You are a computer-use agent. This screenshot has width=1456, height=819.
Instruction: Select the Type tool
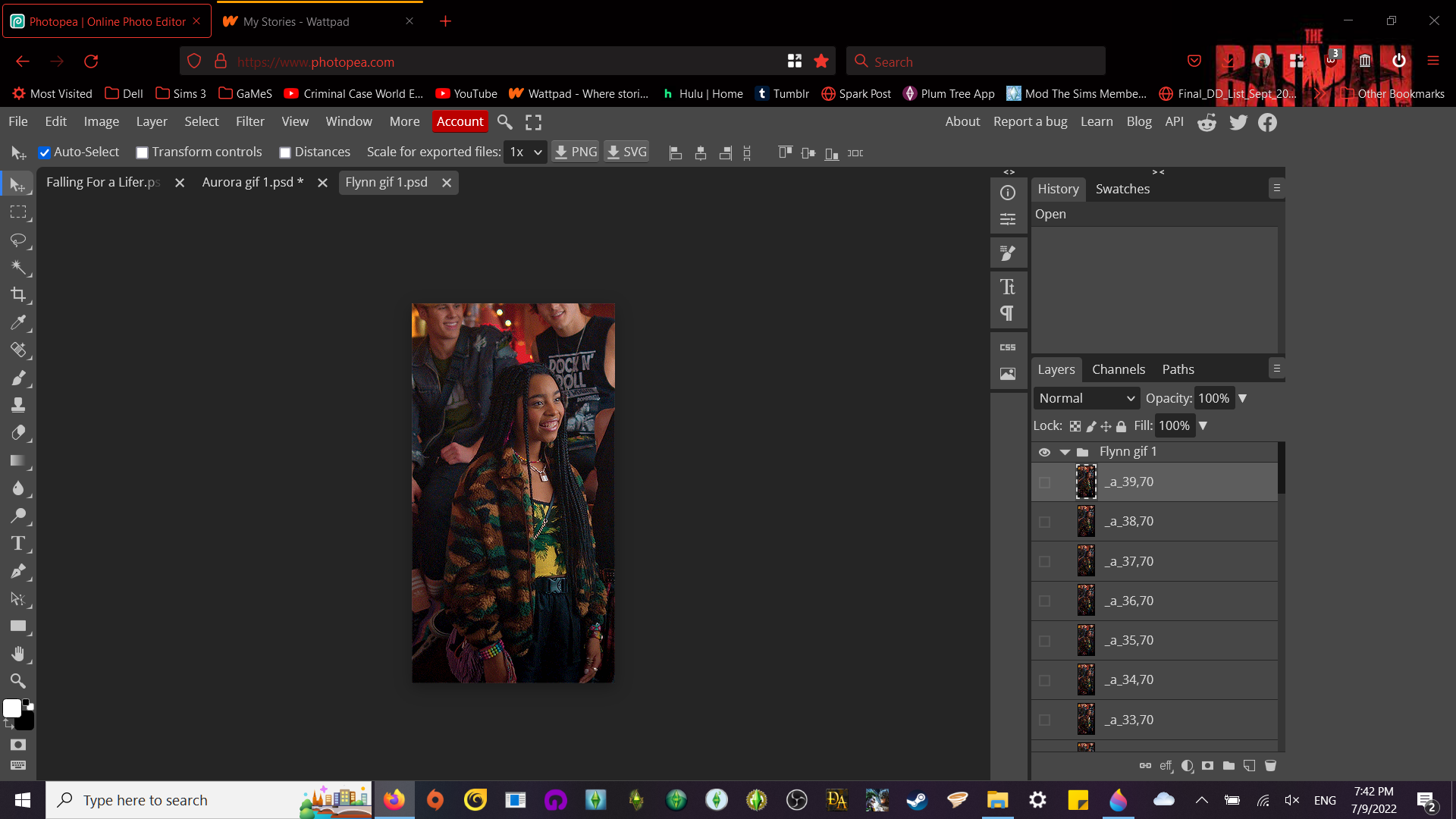tap(18, 544)
